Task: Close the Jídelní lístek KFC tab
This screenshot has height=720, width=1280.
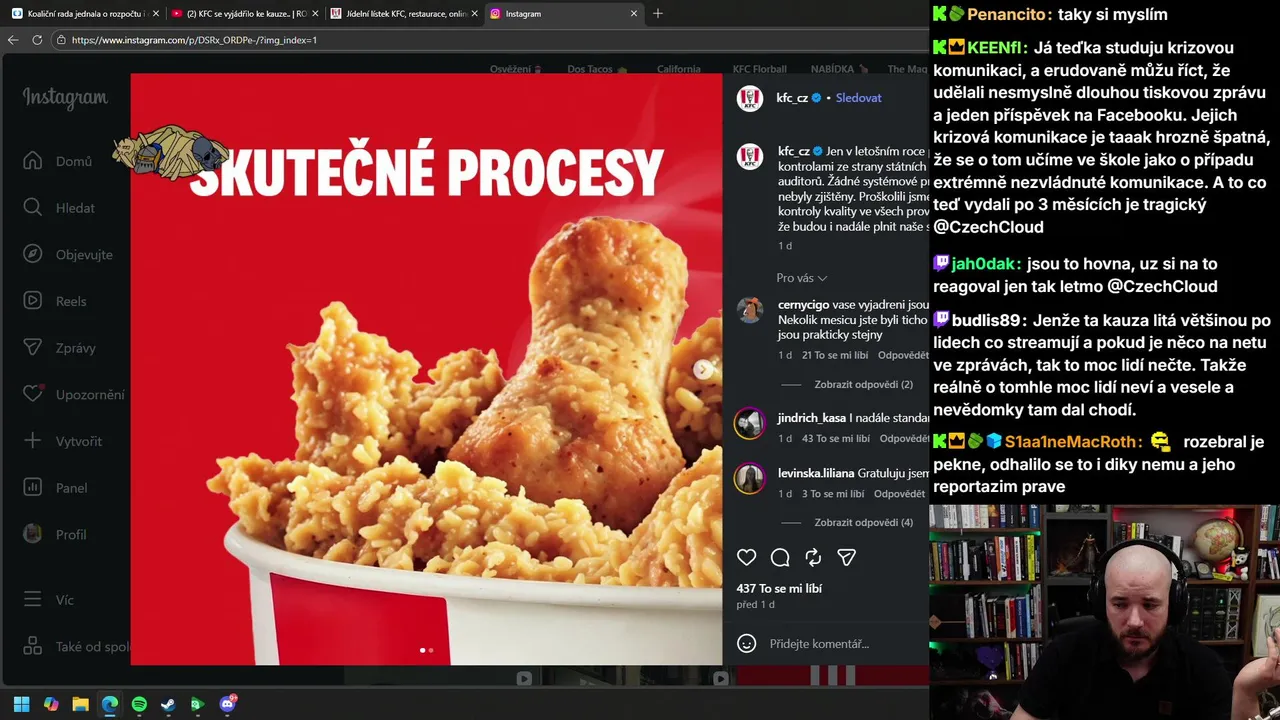Action: point(474,14)
